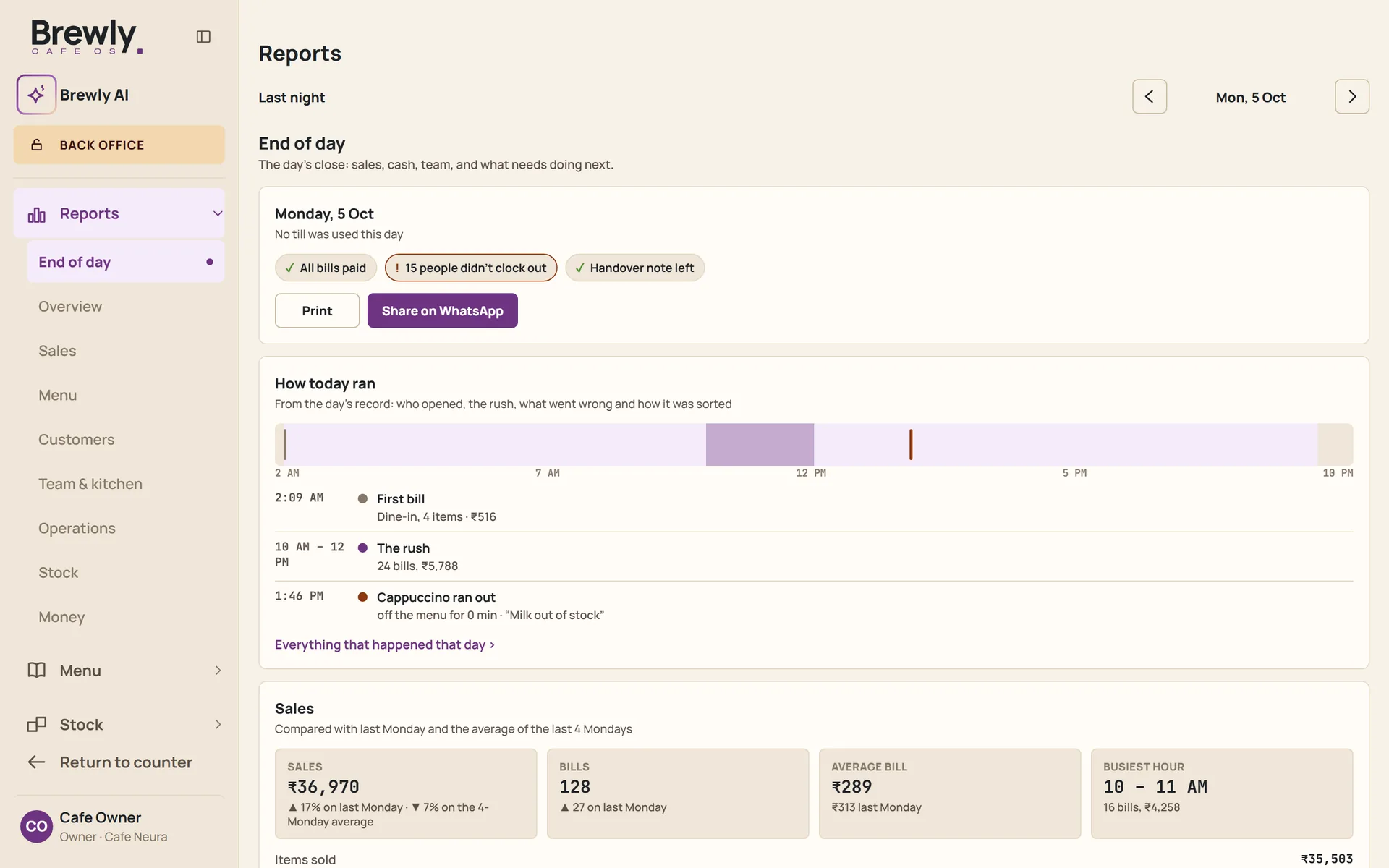Open the Sales report
1389x868 pixels.
pos(126,351)
